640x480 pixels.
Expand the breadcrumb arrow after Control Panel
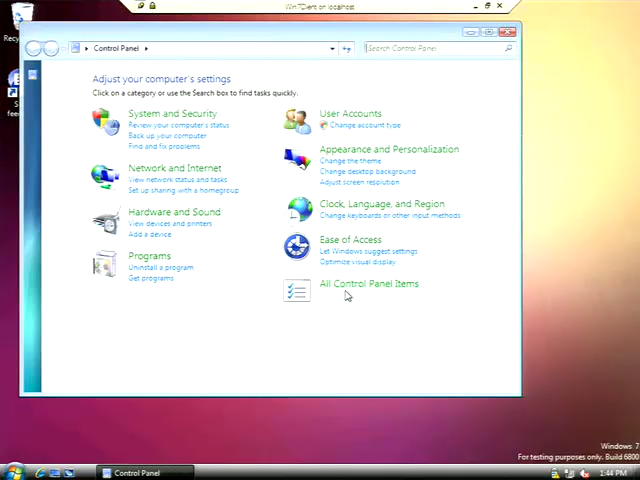coord(146,48)
